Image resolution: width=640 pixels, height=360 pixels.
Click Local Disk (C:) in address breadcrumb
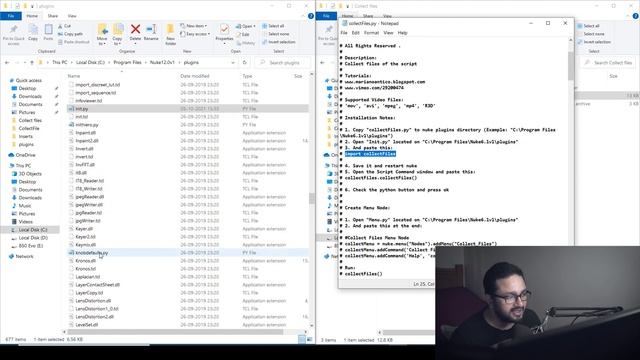click(90, 62)
